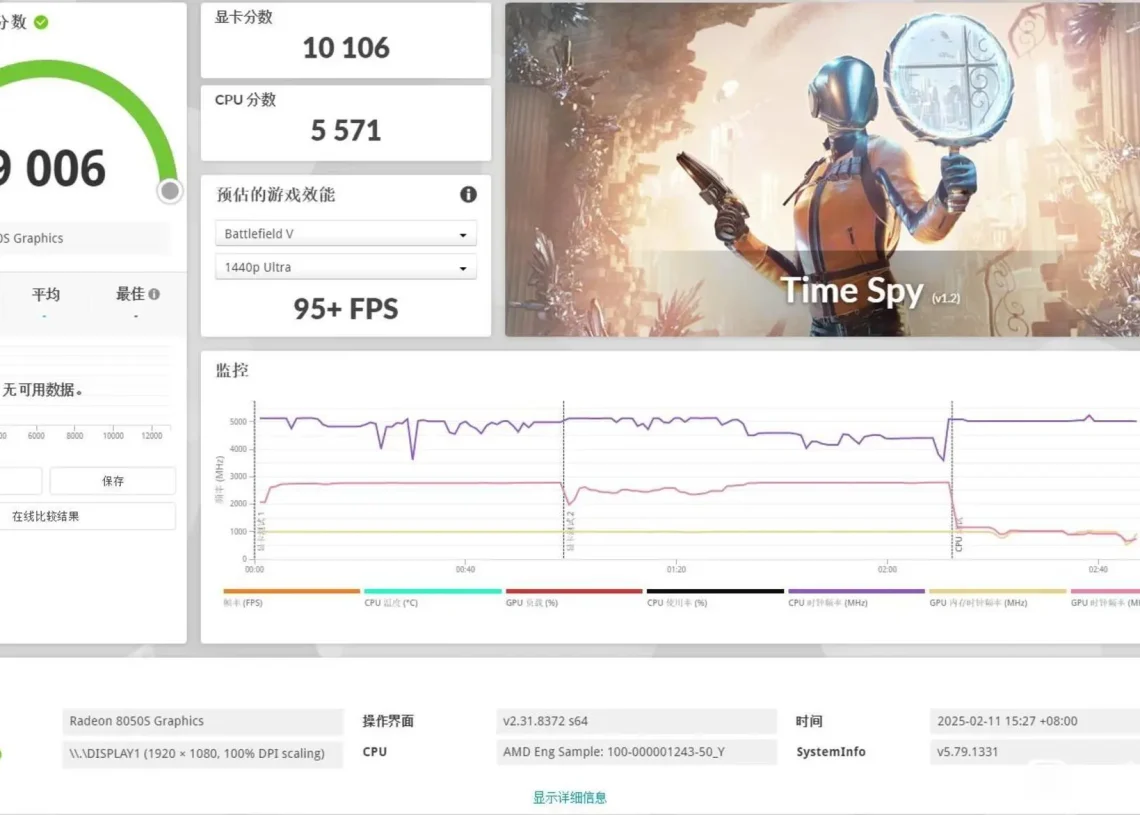This screenshot has height=815, width=1140.
Task: Open the 显示详细信息 link
Action: (x=569, y=798)
